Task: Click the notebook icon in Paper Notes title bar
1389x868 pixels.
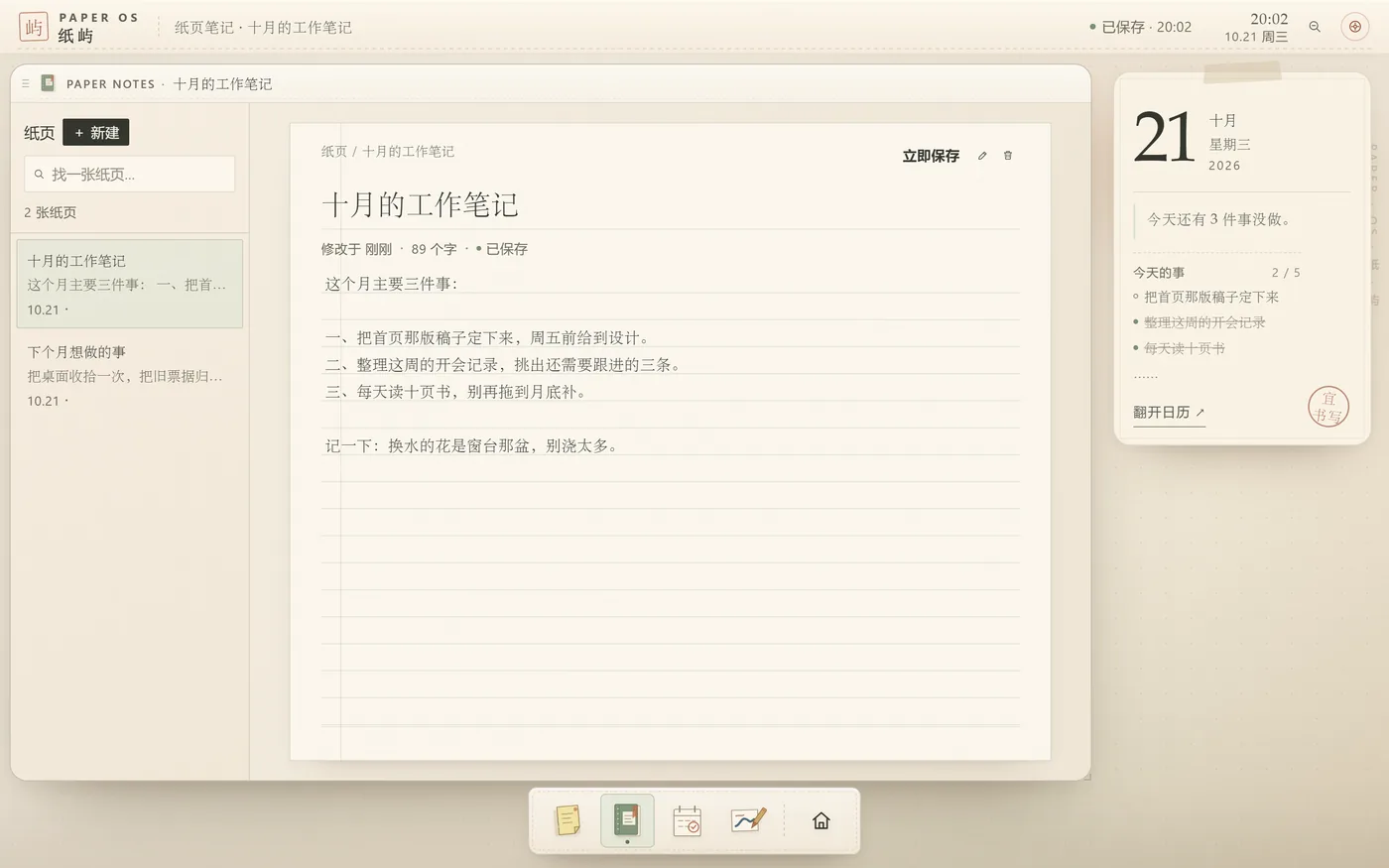Action: pos(48,83)
